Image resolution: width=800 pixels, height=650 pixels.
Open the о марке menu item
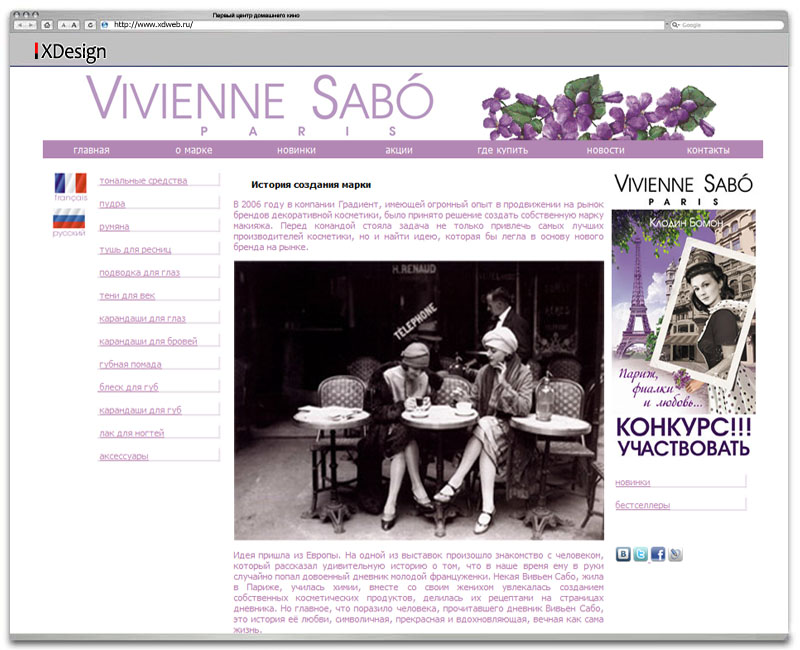[x=193, y=150]
